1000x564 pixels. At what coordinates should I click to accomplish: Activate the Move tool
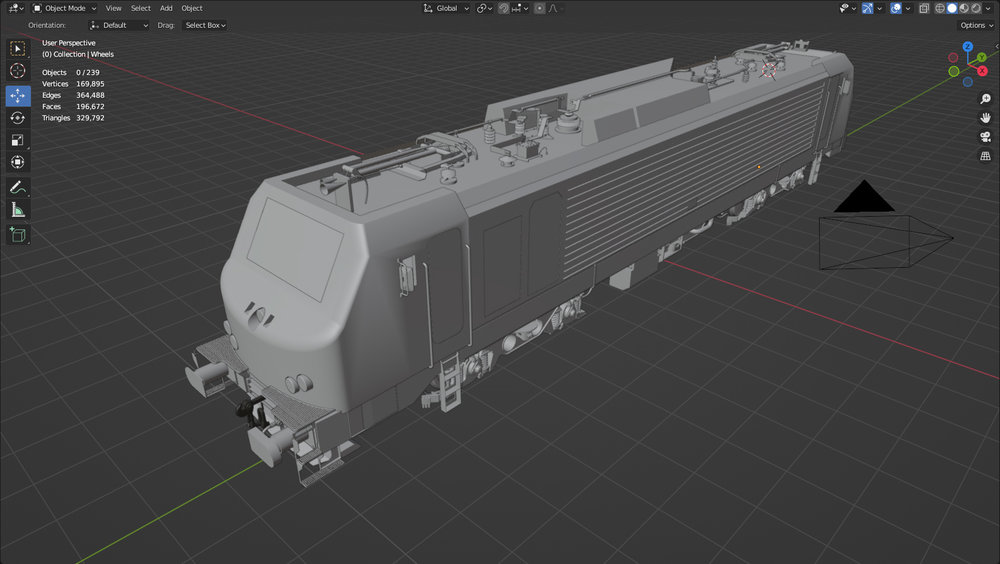(18, 96)
